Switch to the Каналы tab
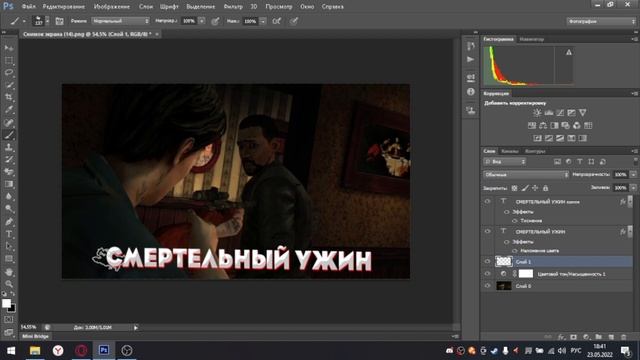This screenshot has width=640, height=360. coord(510,151)
